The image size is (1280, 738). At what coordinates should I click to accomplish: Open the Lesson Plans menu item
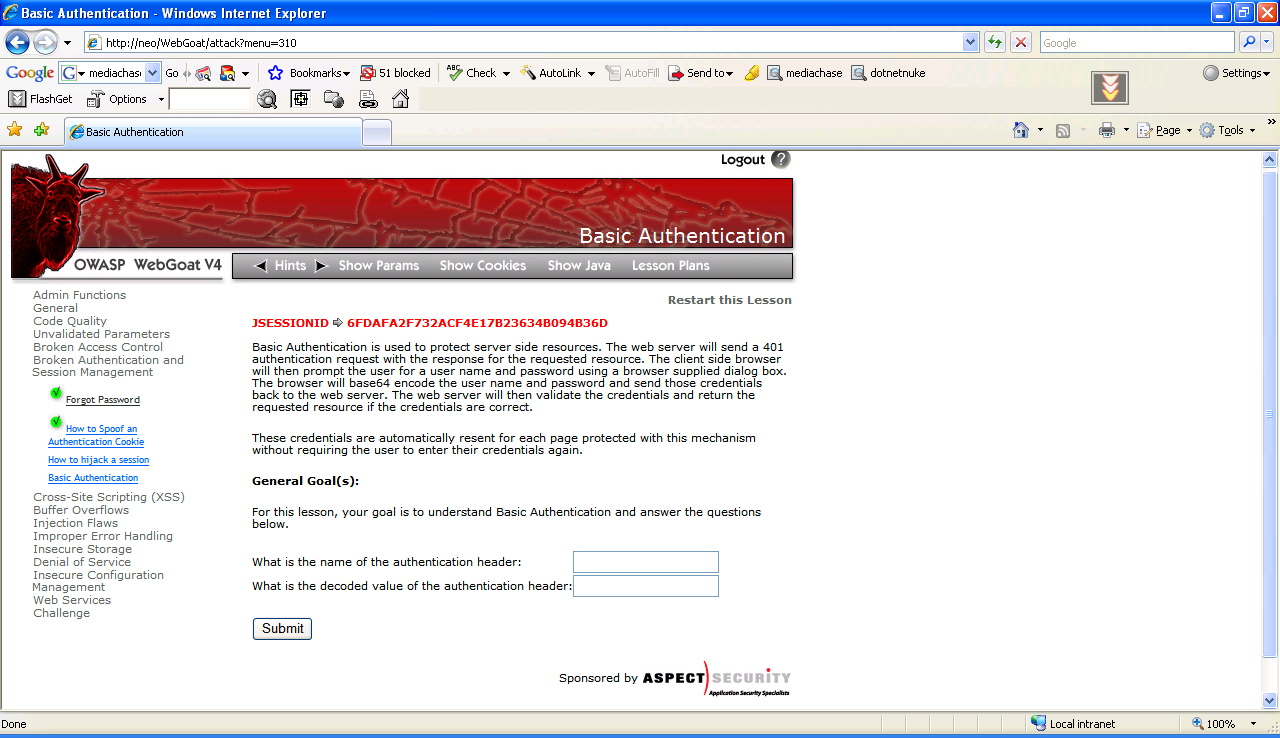[670, 266]
